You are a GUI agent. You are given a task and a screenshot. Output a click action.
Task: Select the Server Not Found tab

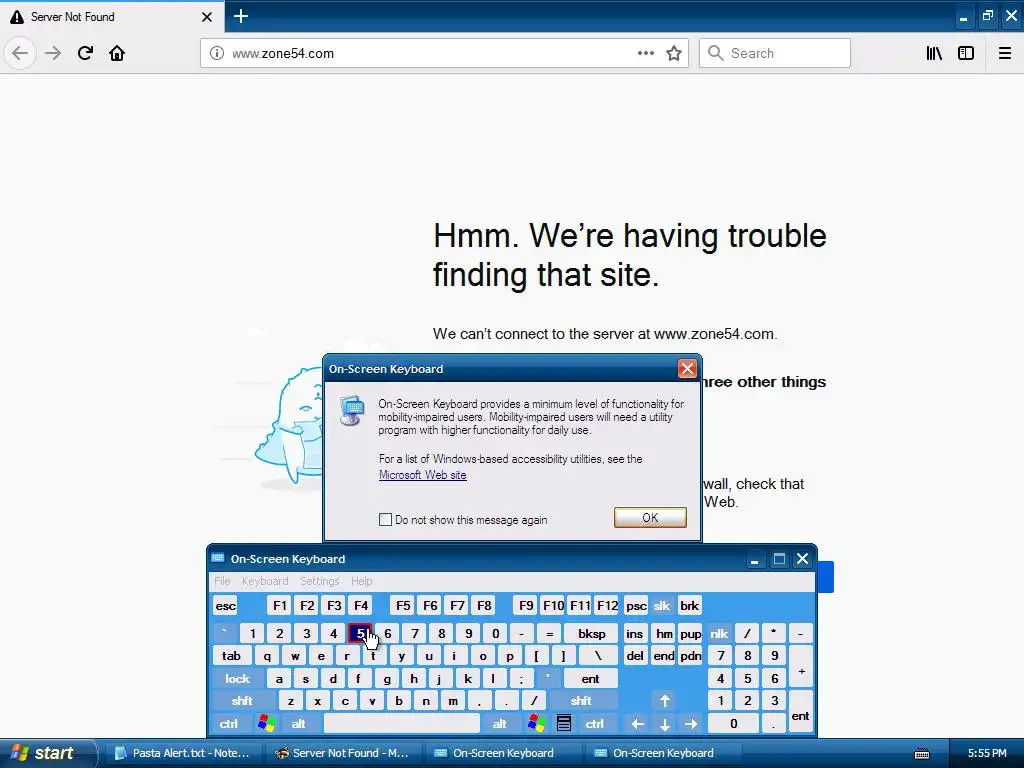pos(112,16)
